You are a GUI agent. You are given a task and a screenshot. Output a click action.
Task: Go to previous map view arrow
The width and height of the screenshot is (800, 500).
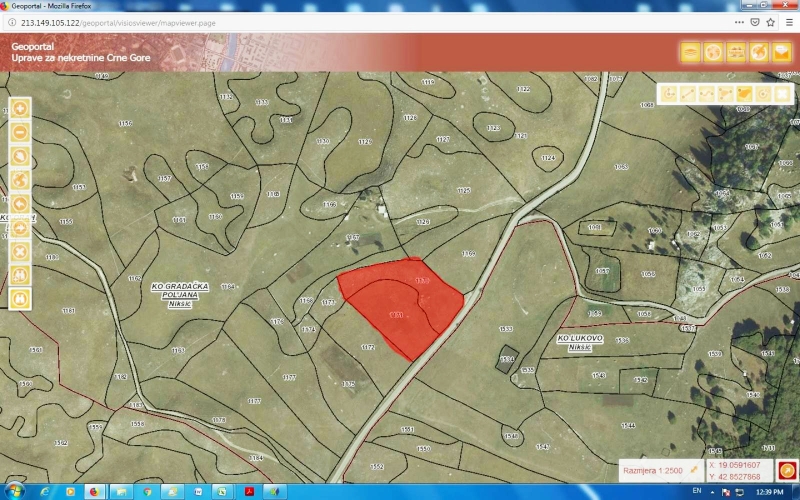(x=20, y=204)
